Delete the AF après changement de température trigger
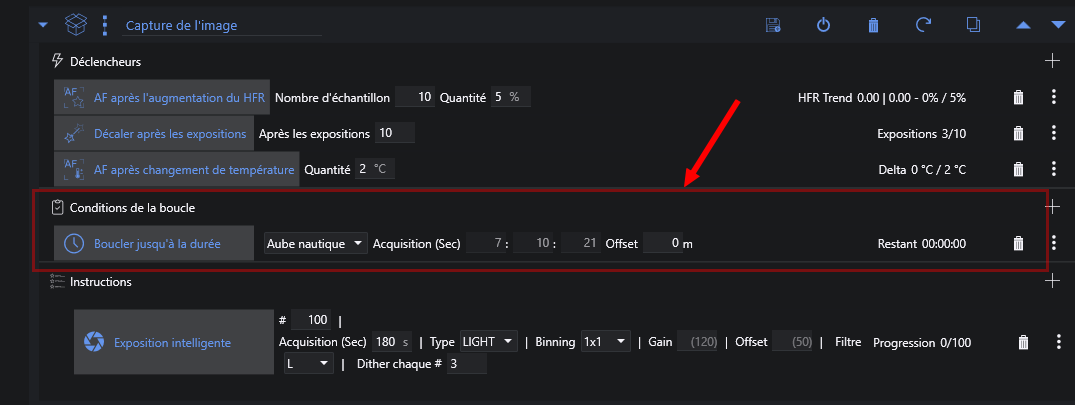Screen dimensions: 1075x405 1018,169
